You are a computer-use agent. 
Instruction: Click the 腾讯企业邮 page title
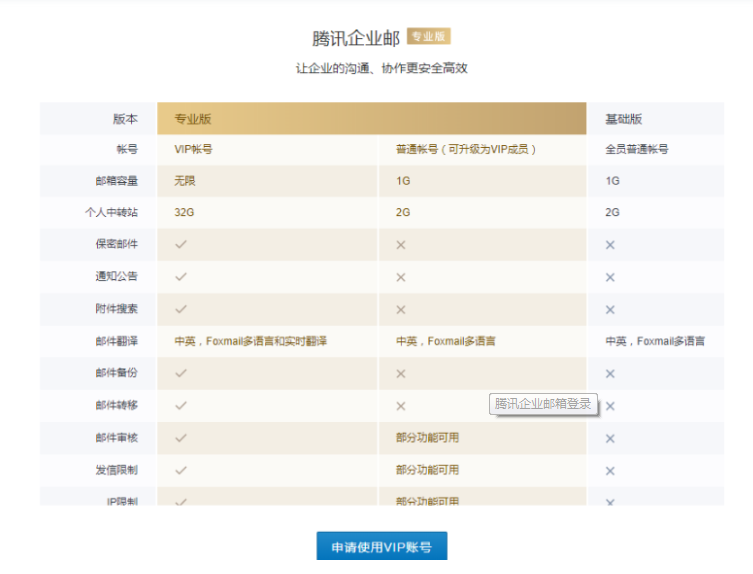pos(356,38)
